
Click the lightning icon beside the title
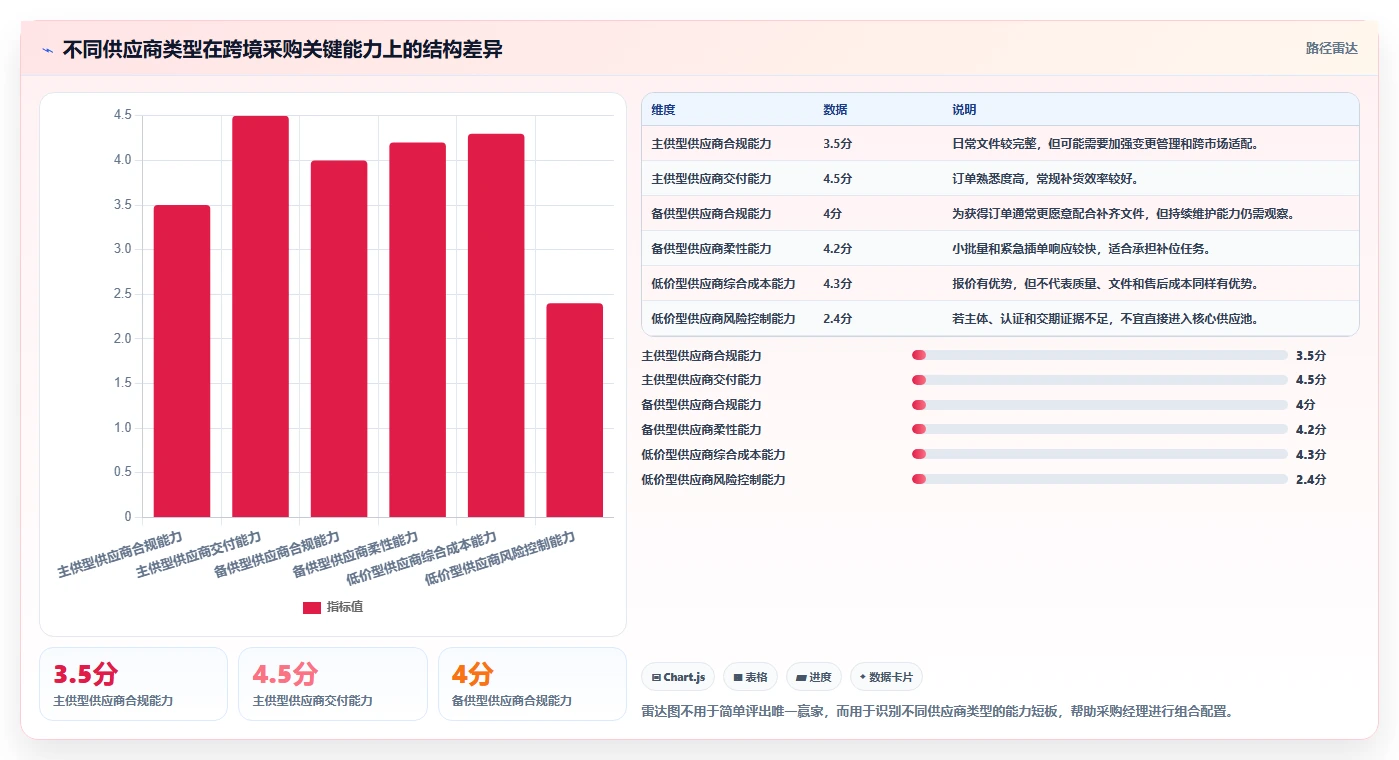[x=47, y=50]
